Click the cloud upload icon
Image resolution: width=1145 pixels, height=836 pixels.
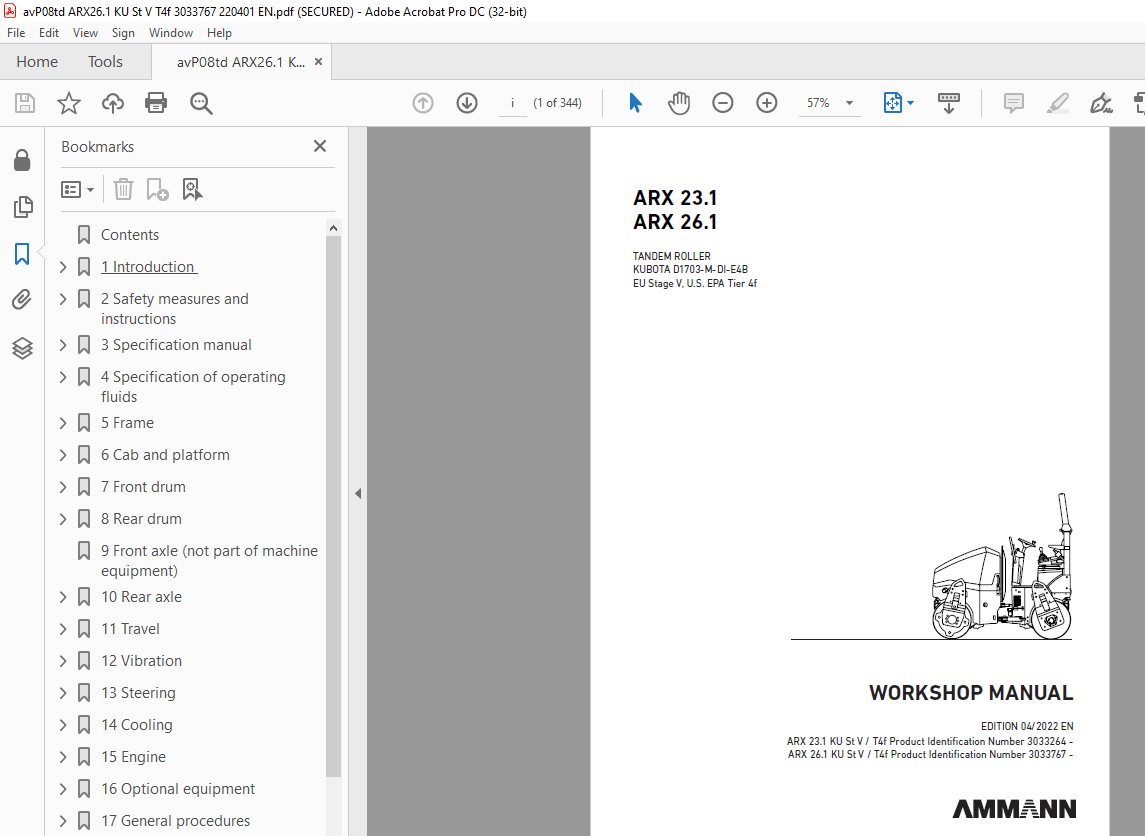coord(112,103)
